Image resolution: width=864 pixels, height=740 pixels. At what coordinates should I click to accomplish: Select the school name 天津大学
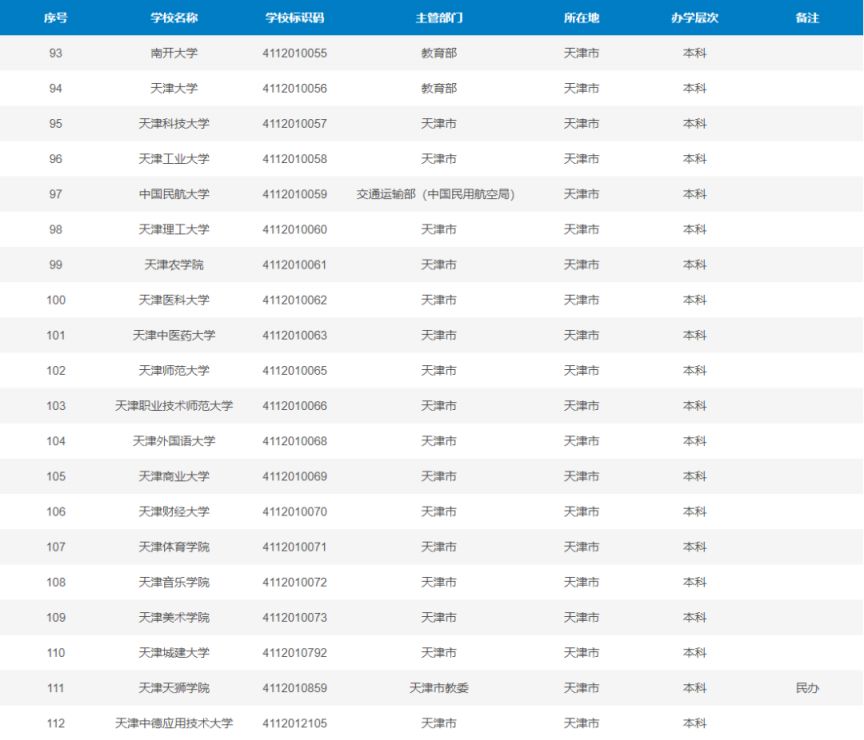tap(174, 88)
